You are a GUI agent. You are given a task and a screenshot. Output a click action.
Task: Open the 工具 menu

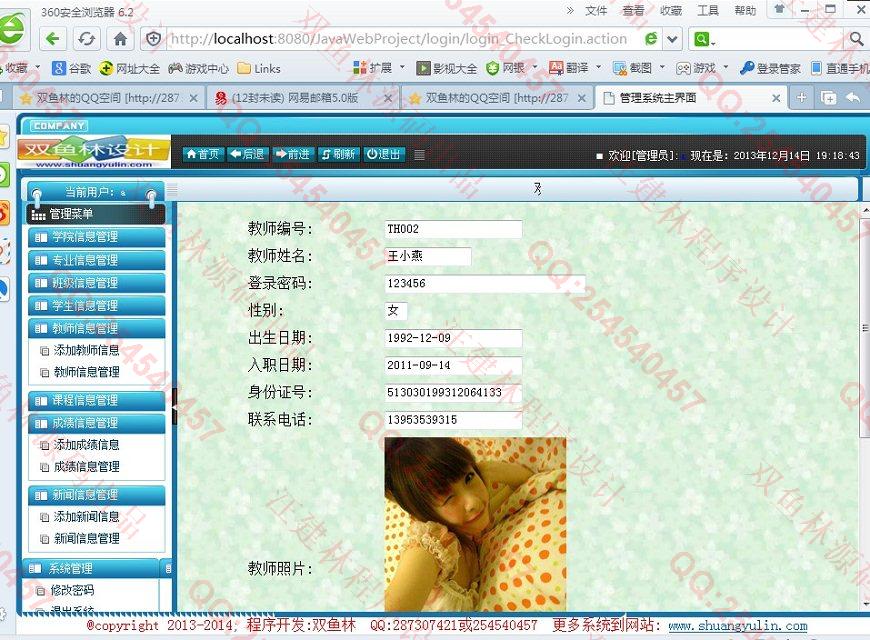click(x=708, y=11)
